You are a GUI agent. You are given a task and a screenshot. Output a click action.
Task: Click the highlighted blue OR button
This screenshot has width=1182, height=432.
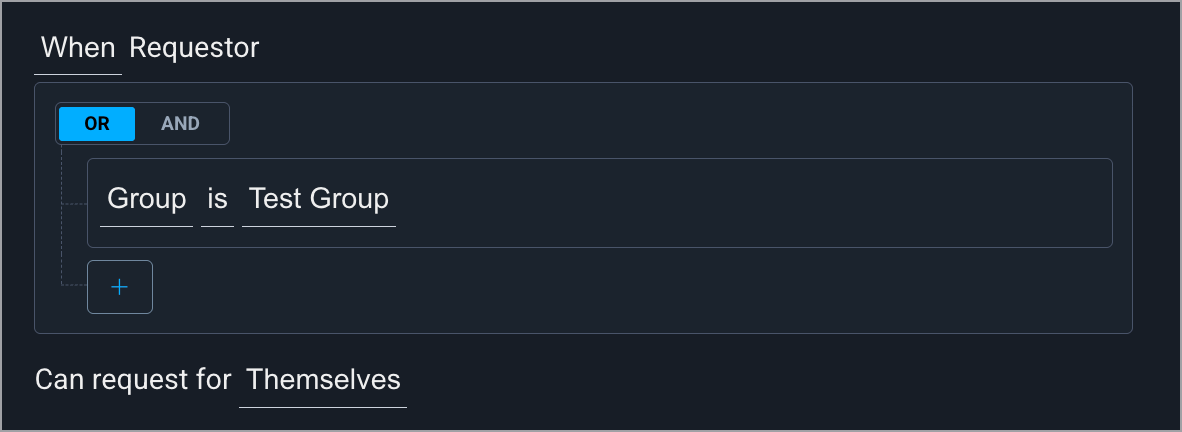97,124
